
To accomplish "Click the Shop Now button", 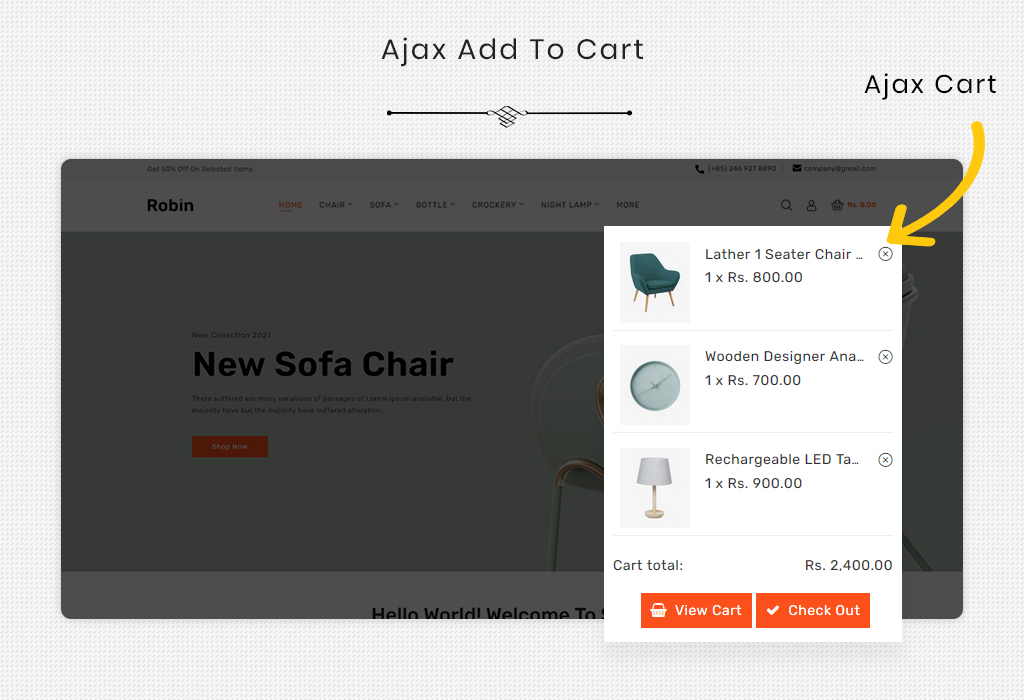I will tap(230, 447).
